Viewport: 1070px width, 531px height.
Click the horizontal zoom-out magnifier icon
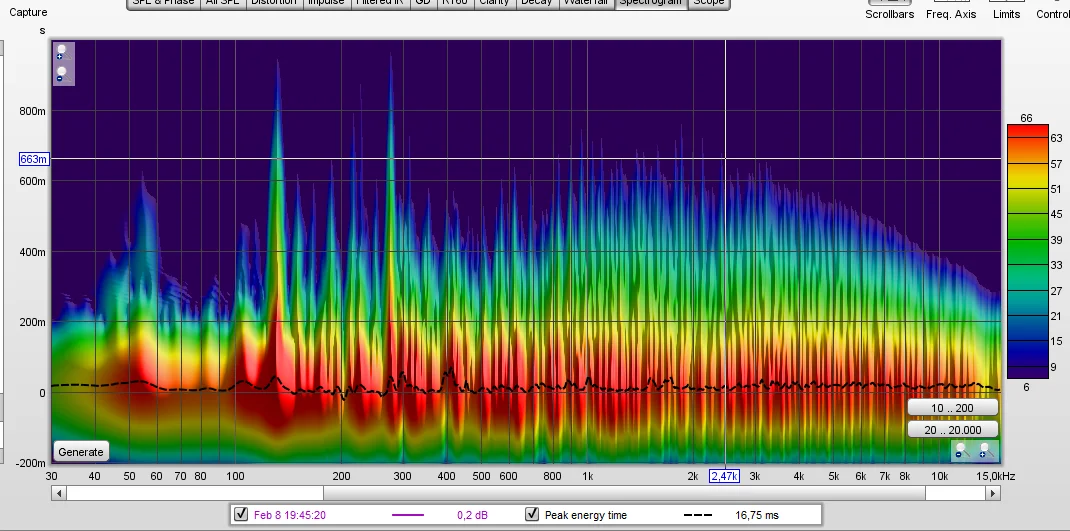[961, 450]
